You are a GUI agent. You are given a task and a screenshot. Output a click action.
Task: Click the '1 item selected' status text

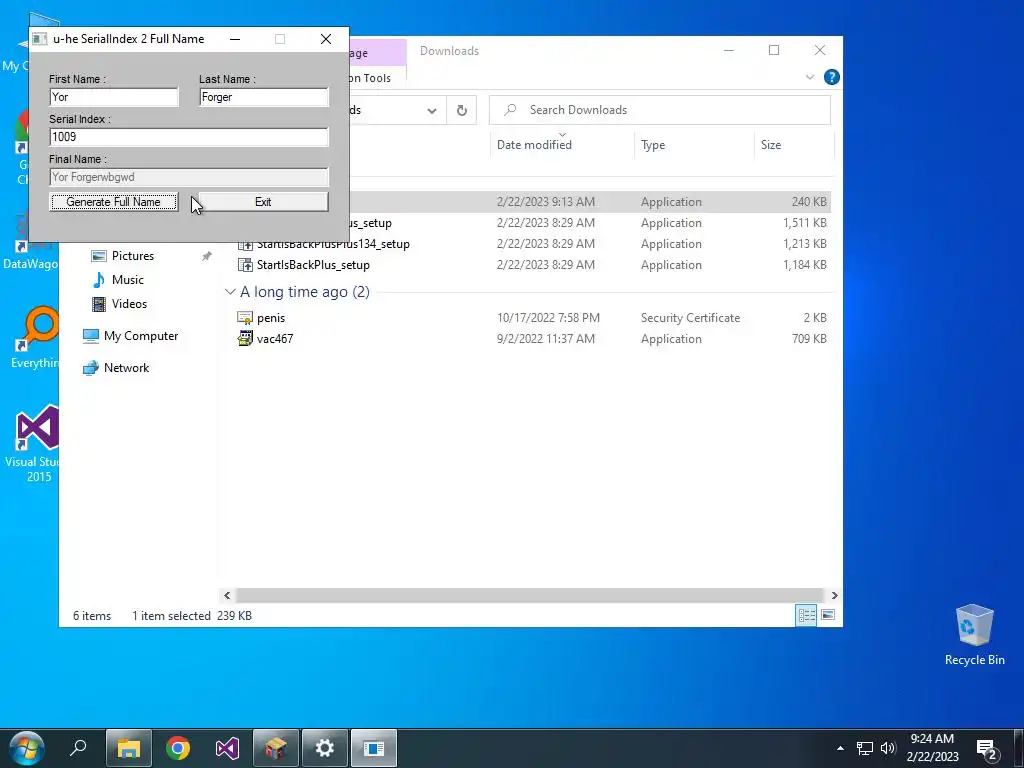(x=171, y=616)
